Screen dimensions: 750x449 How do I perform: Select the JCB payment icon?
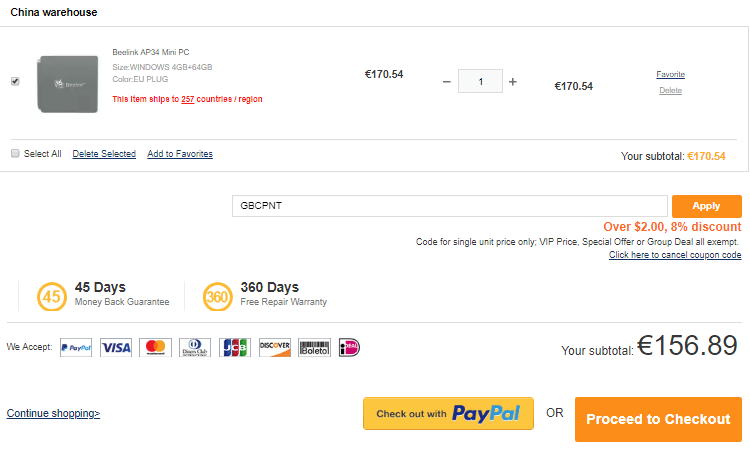click(235, 348)
